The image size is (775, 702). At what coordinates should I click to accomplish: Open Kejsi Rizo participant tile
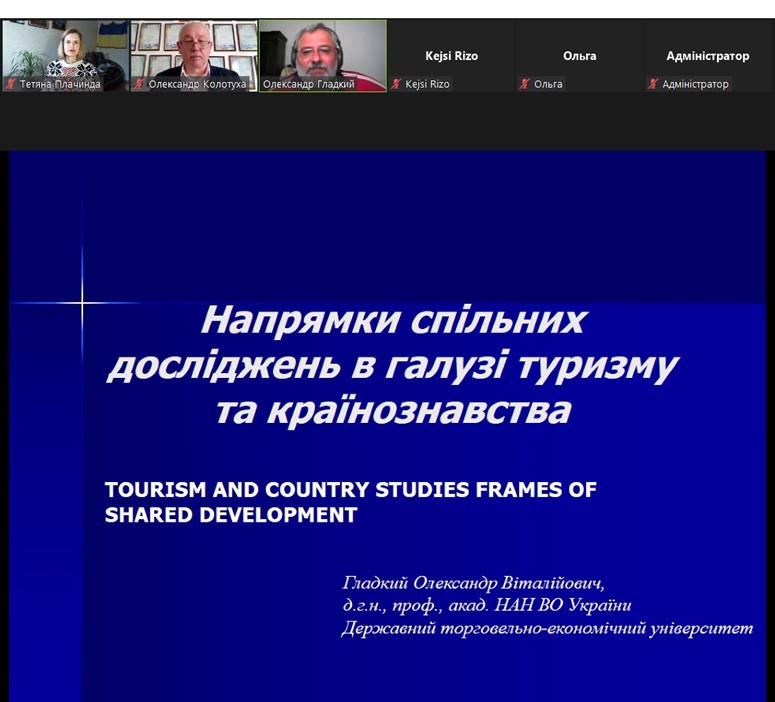451,55
